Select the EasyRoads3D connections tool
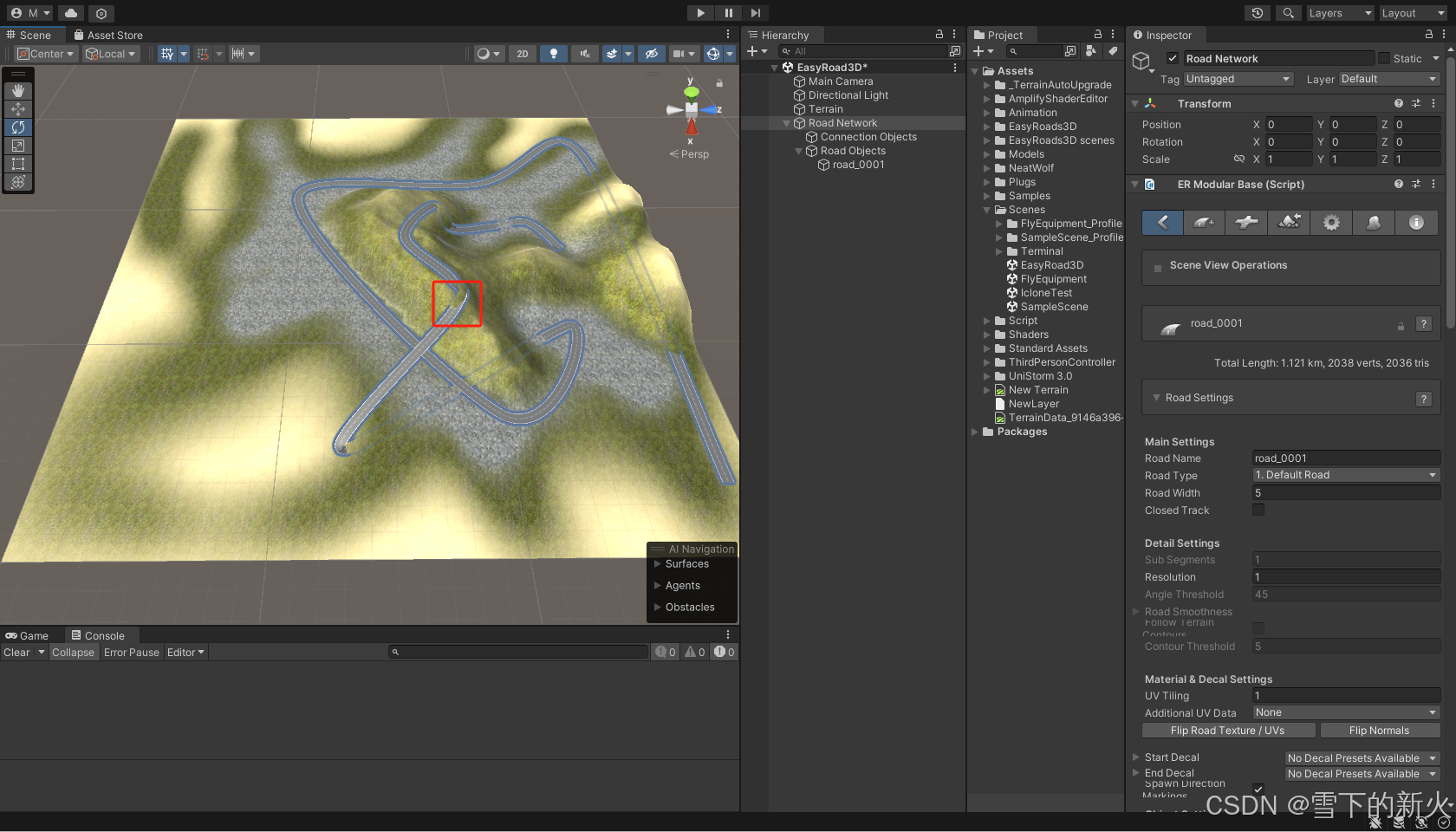The image size is (1456, 832). 1246,223
